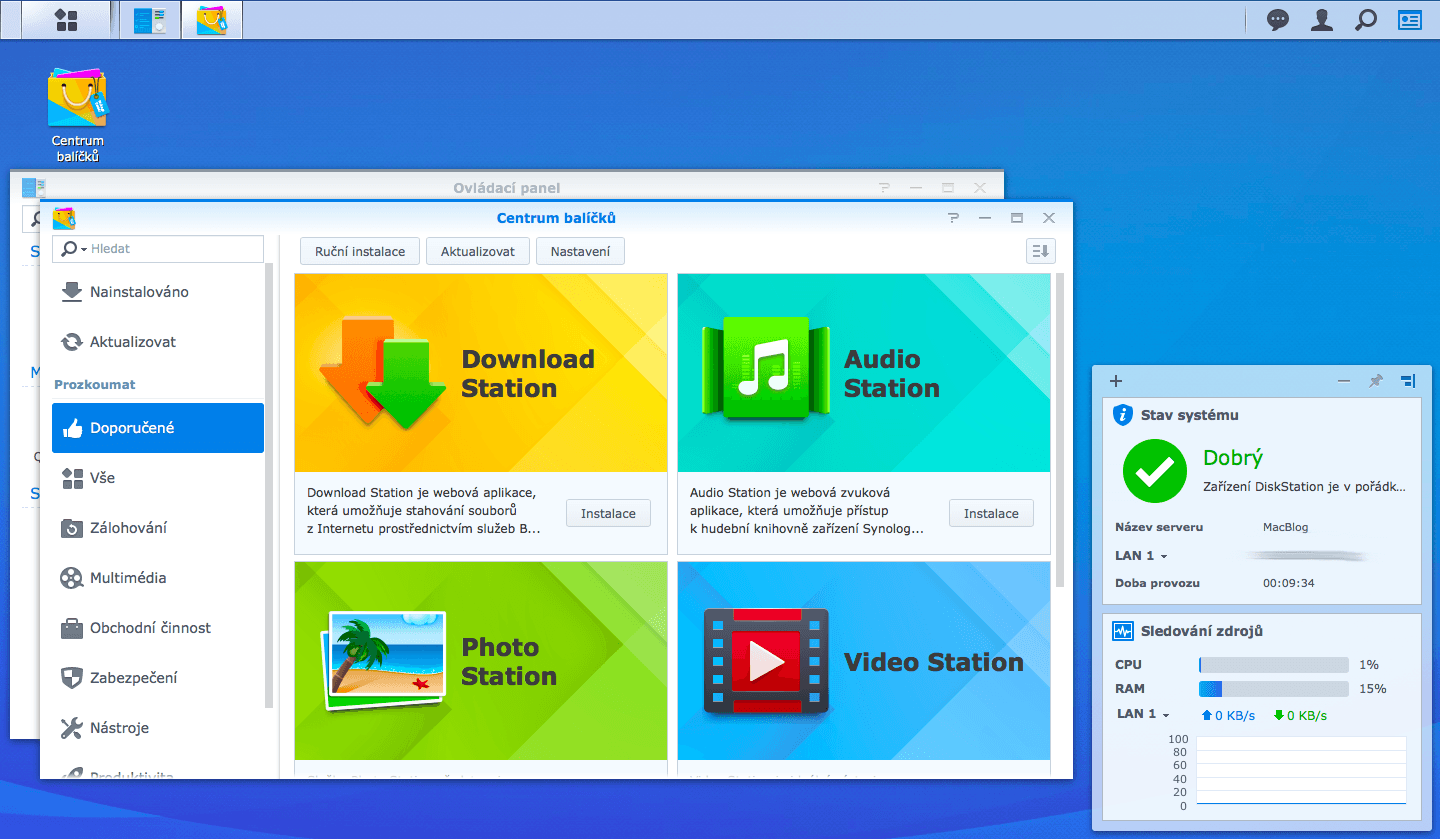Click Ovládací panel window title bar
This screenshot has height=839, width=1440.
point(506,187)
